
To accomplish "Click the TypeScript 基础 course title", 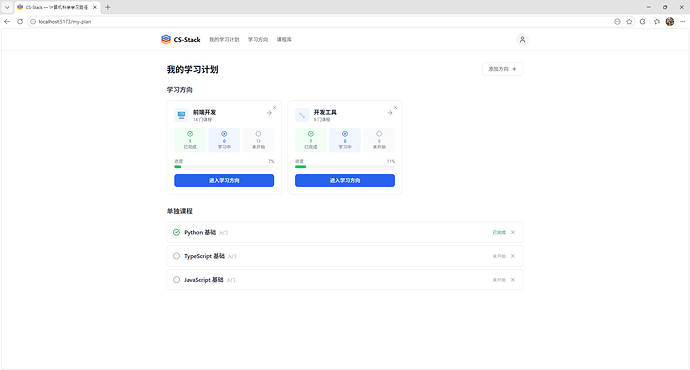I will click(x=205, y=256).
